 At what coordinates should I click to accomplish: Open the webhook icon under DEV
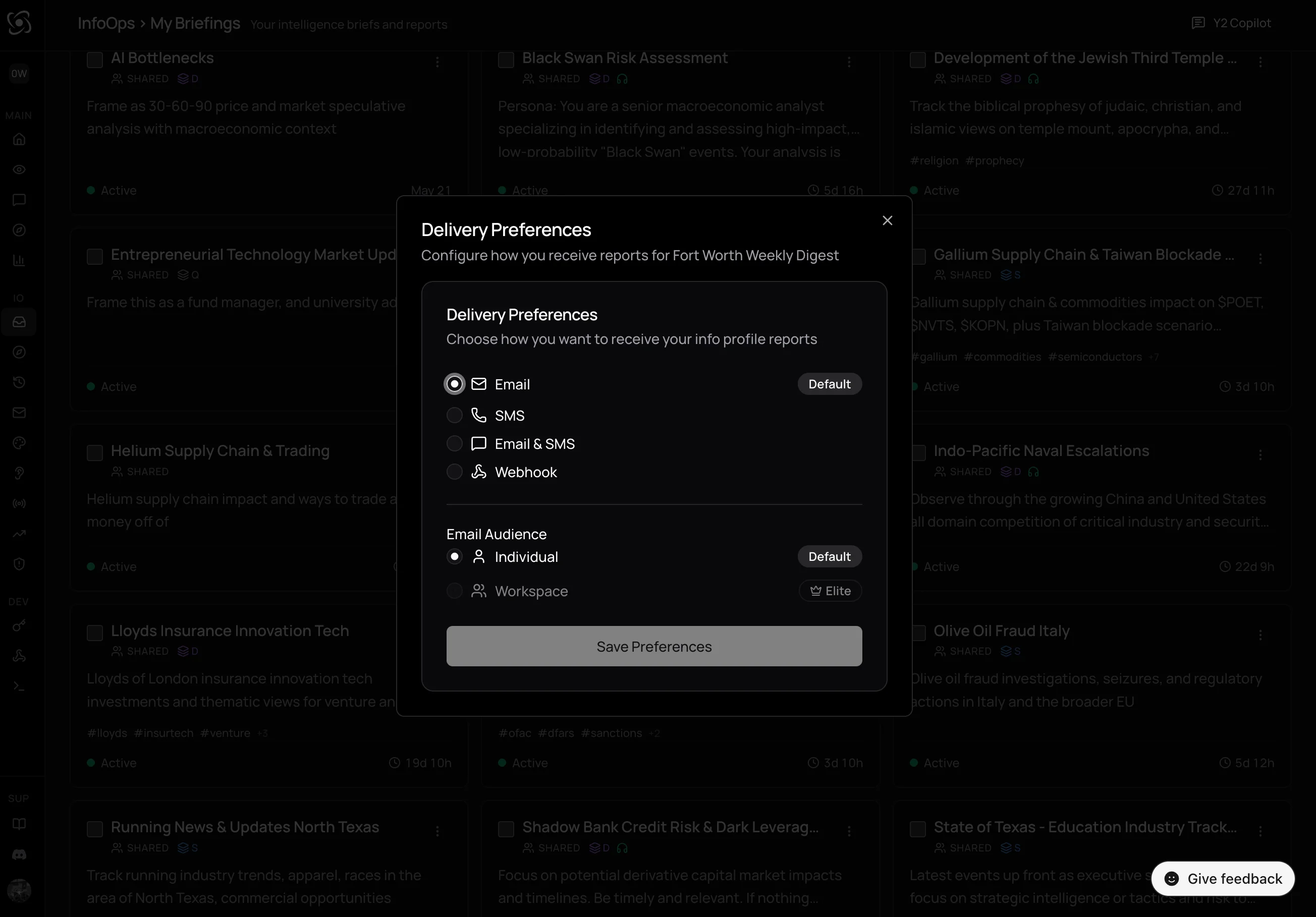coord(19,656)
